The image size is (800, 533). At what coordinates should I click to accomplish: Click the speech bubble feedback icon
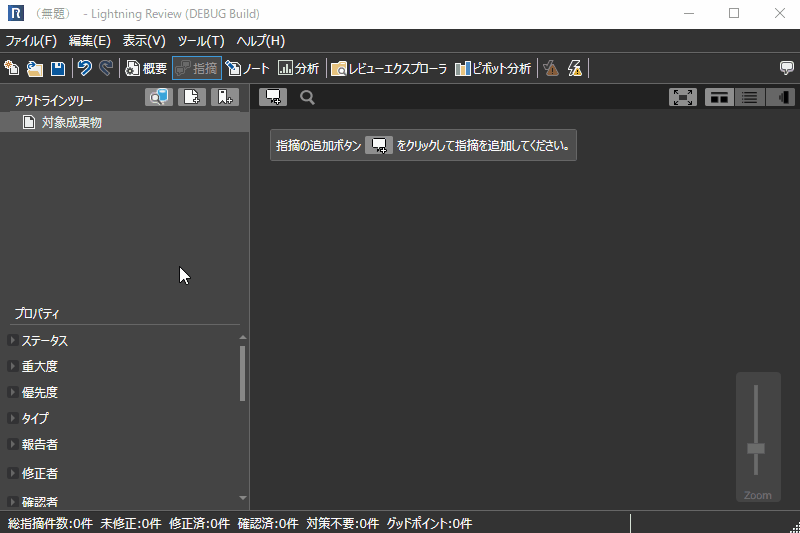coord(787,68)
